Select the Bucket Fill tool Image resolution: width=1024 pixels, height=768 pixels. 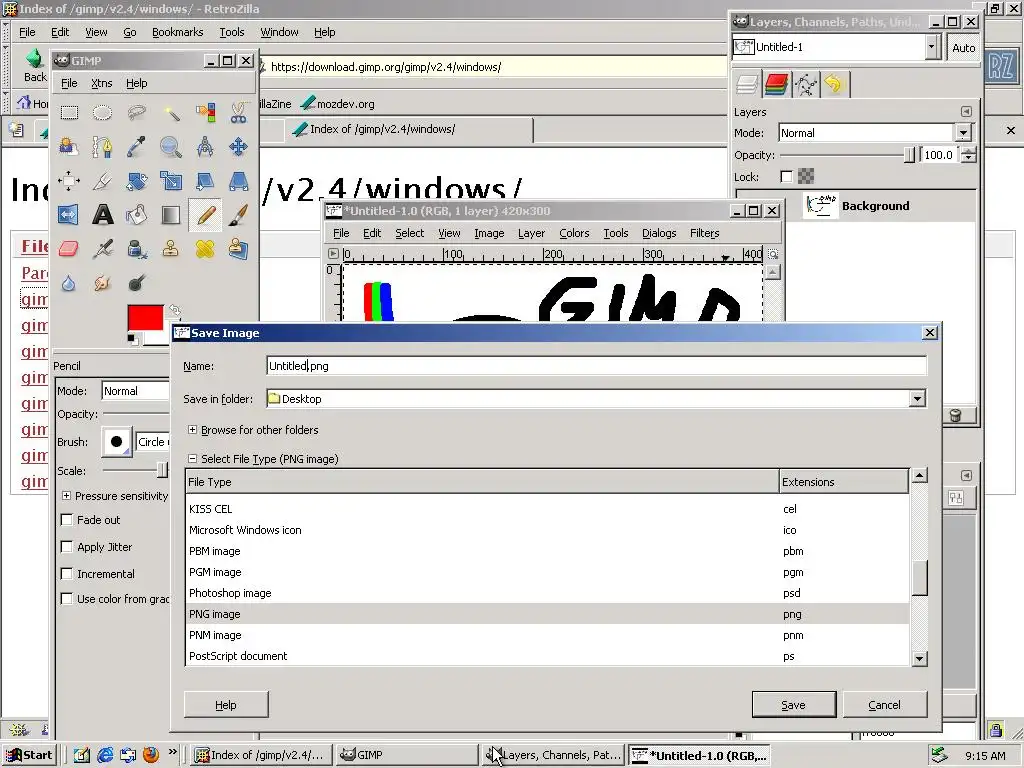(x=136, y=215)
